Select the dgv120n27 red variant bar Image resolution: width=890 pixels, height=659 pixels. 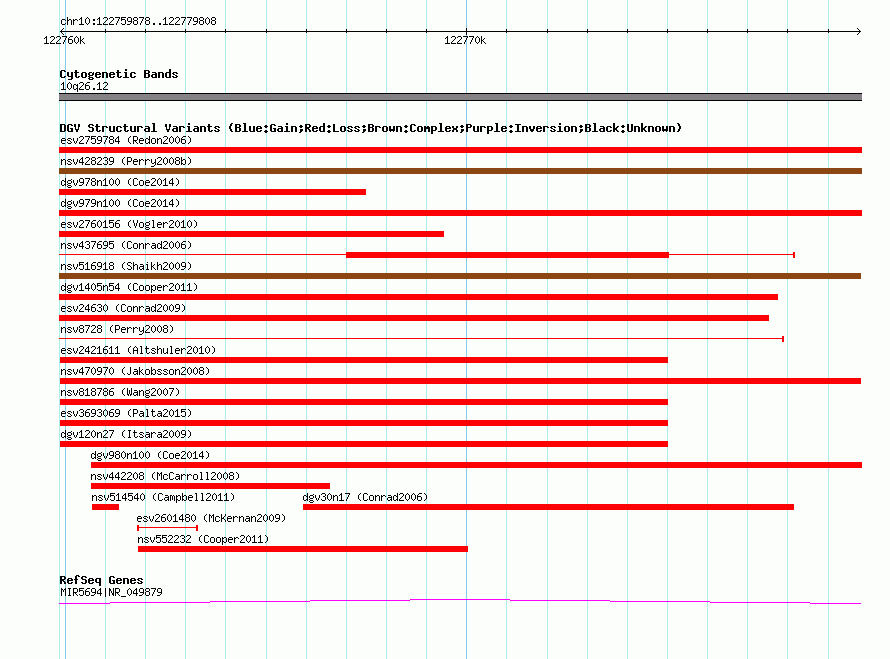(x=363, y=444)
